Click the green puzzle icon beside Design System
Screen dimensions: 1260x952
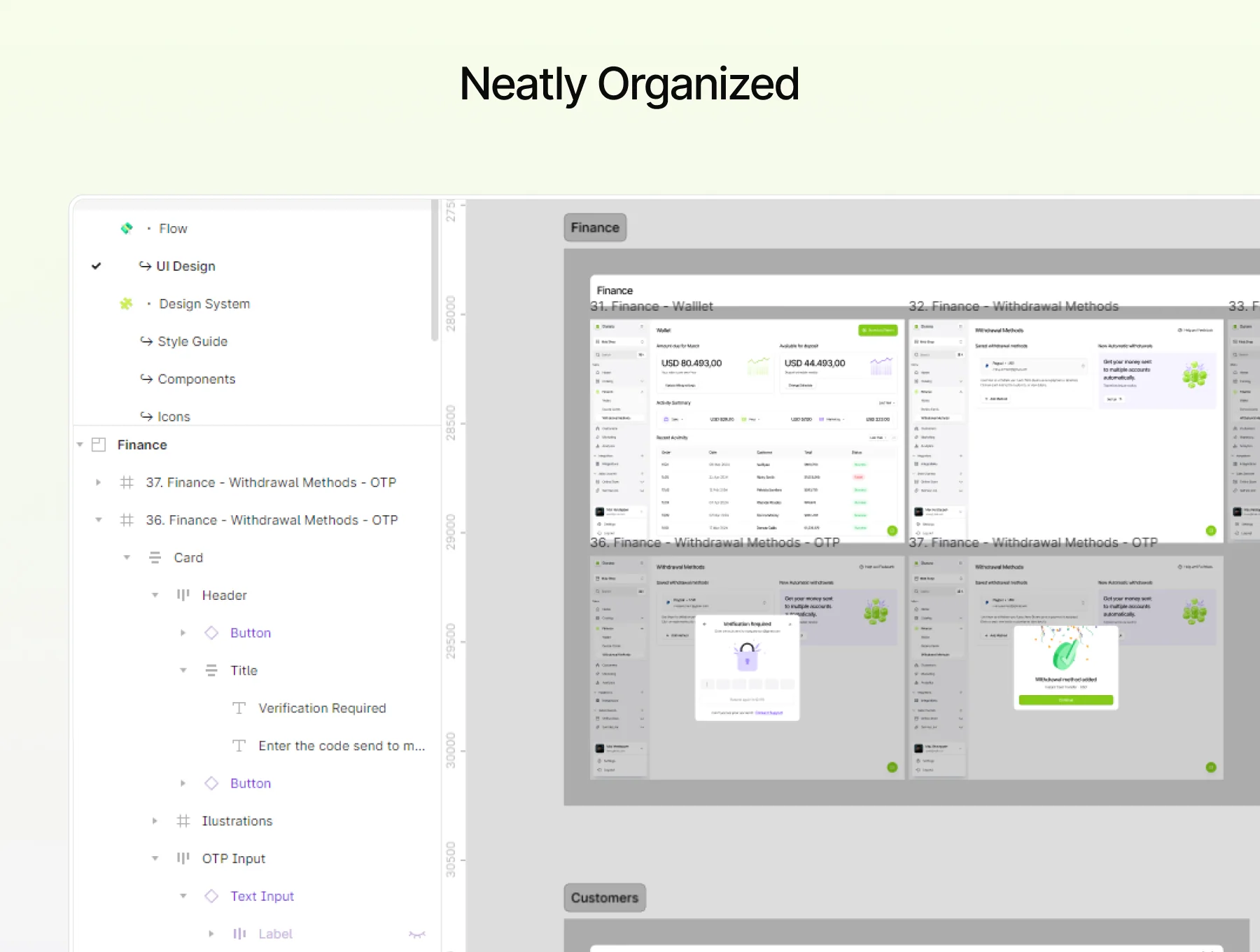[x=126, y=304]
